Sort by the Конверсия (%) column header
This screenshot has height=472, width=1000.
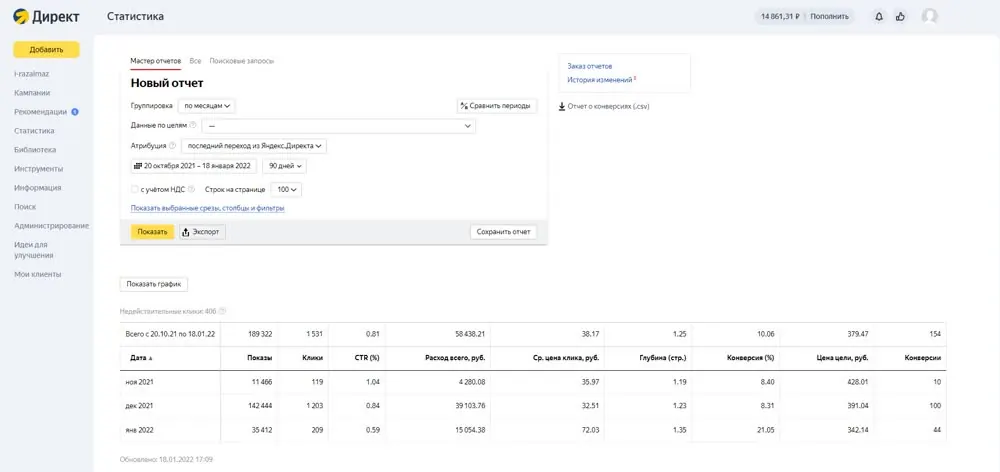(x=751, y=358)
